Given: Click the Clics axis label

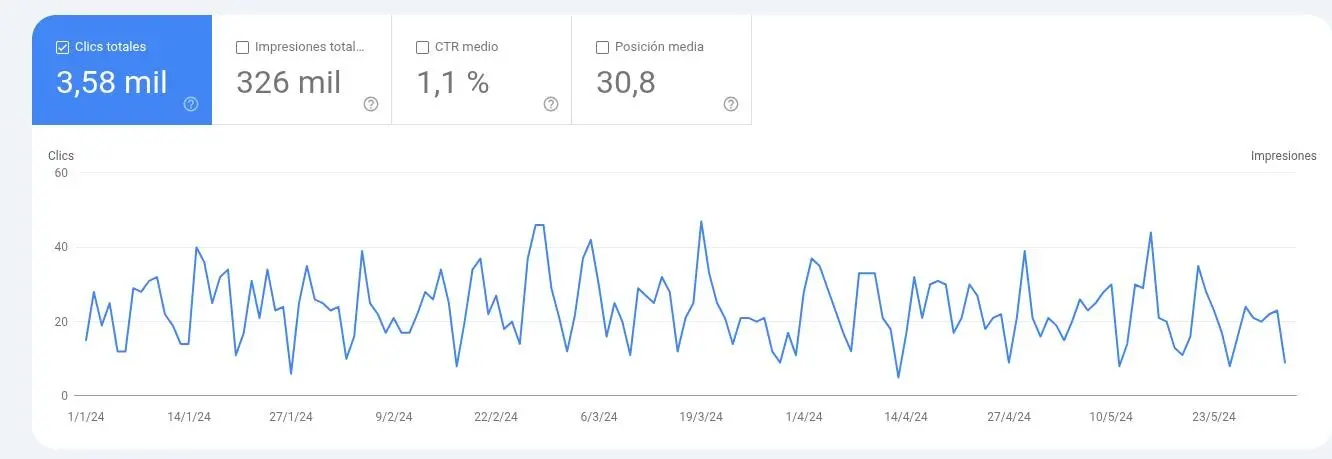Looking at the screenshot, I should [61, 156].
